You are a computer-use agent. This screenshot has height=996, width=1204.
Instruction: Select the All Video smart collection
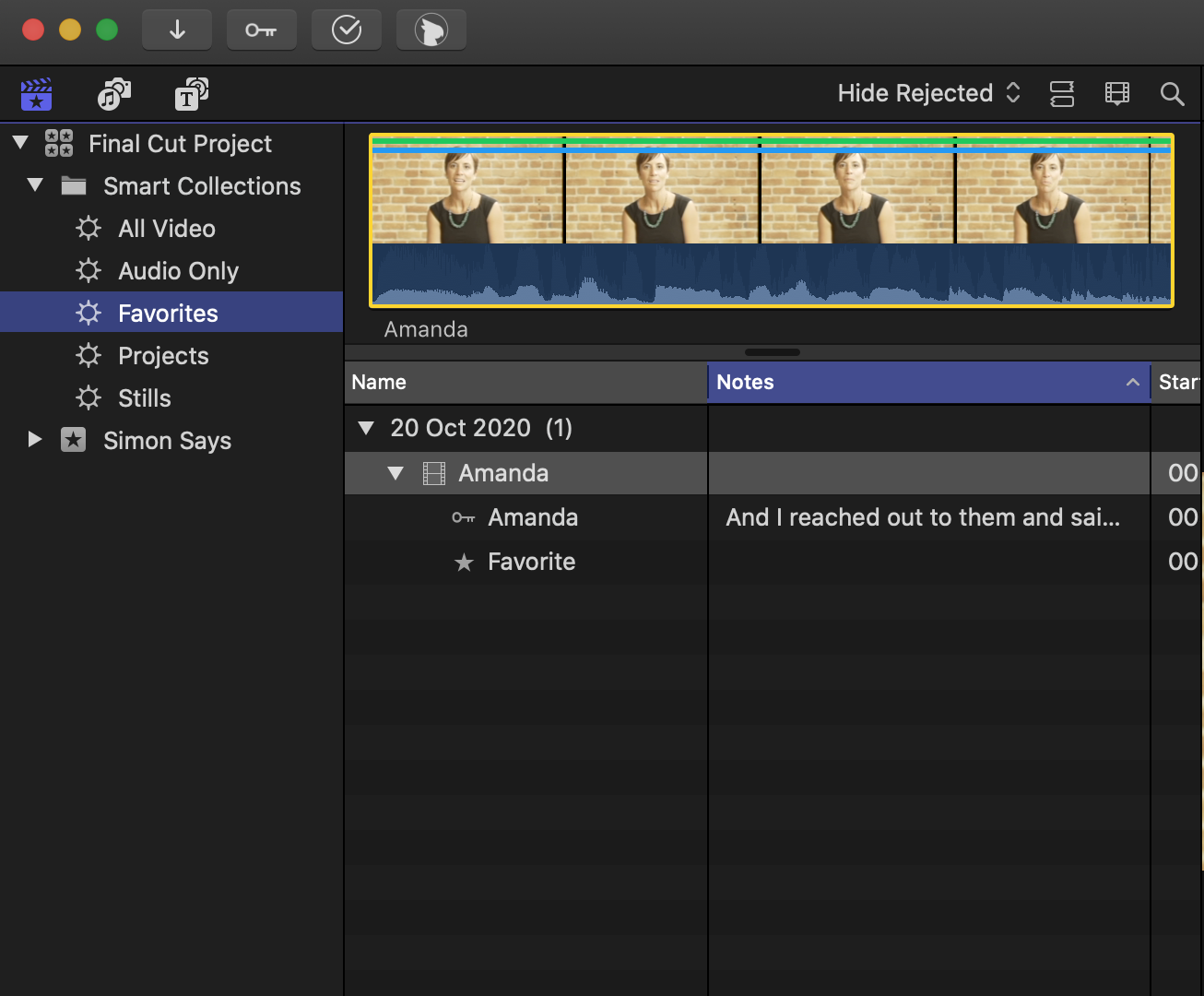[x=166, y=229]
